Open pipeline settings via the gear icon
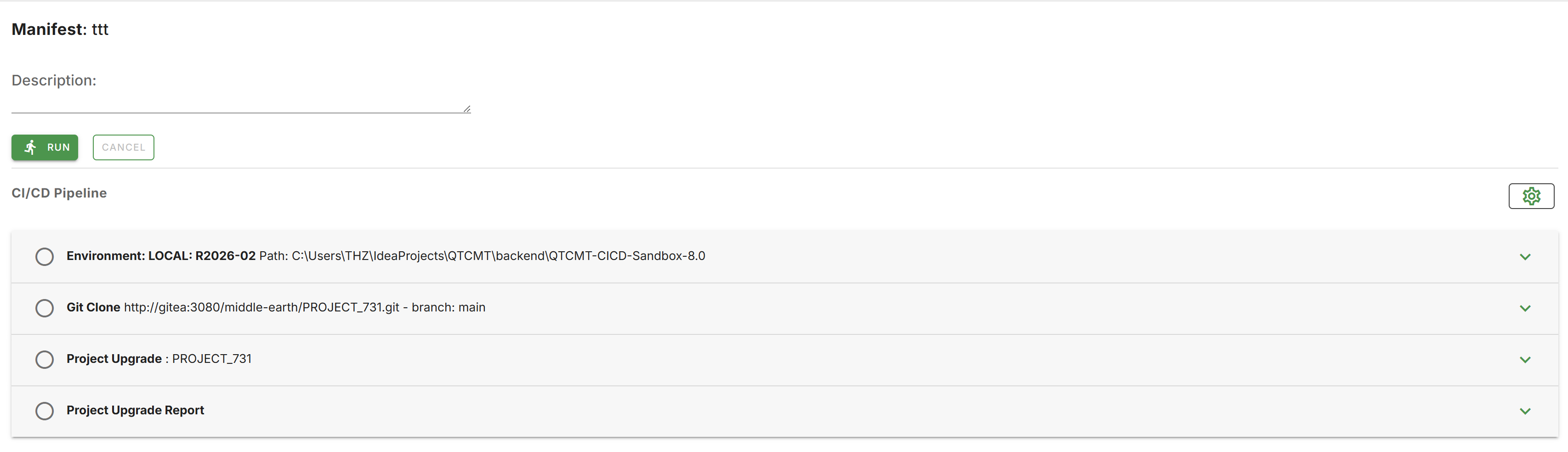Image resolution: width=1568 pixels, height=452 pixels. pyautogui.click(x=1530, y=196)
